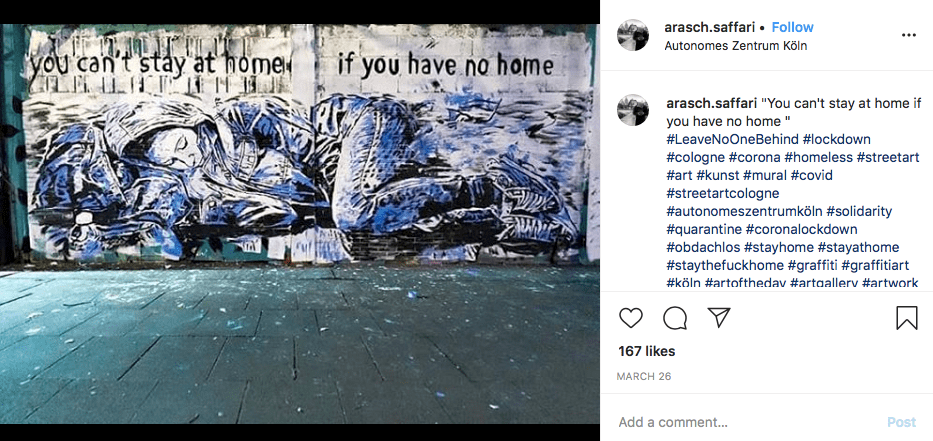Open the three-dot more options menu

[x=909, y=35]
